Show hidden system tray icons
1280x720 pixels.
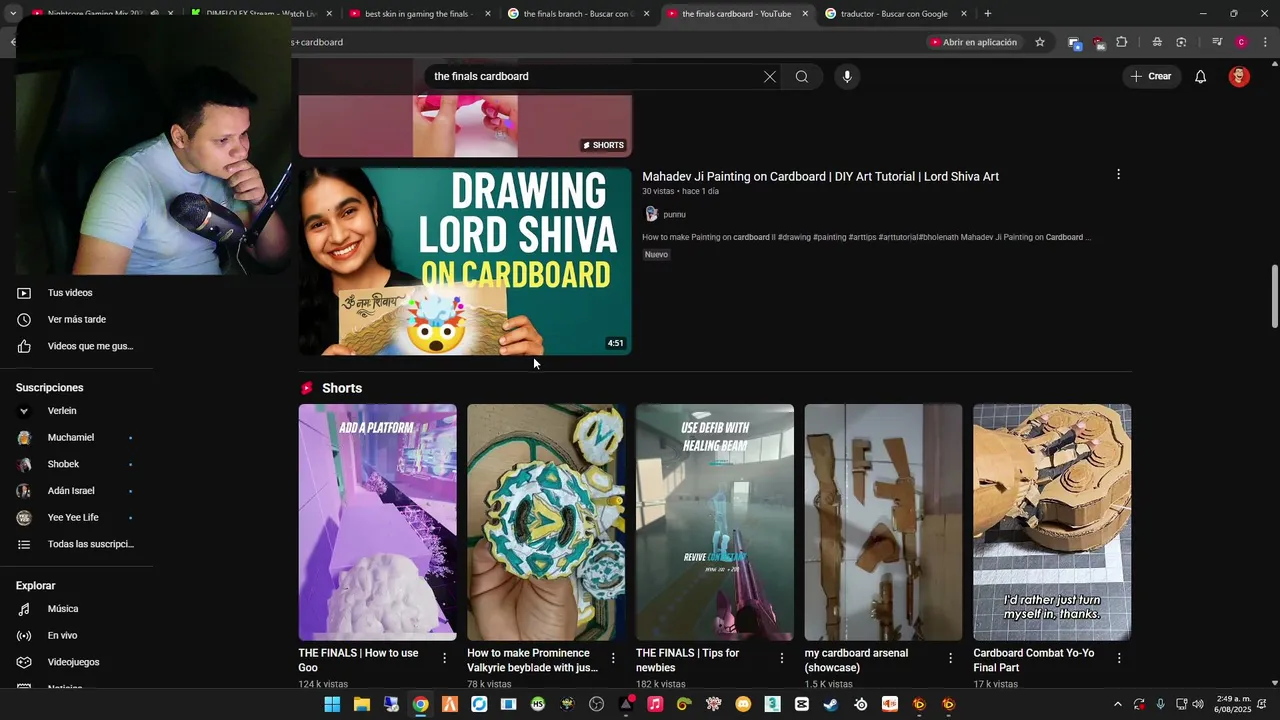coord(1118,704)
